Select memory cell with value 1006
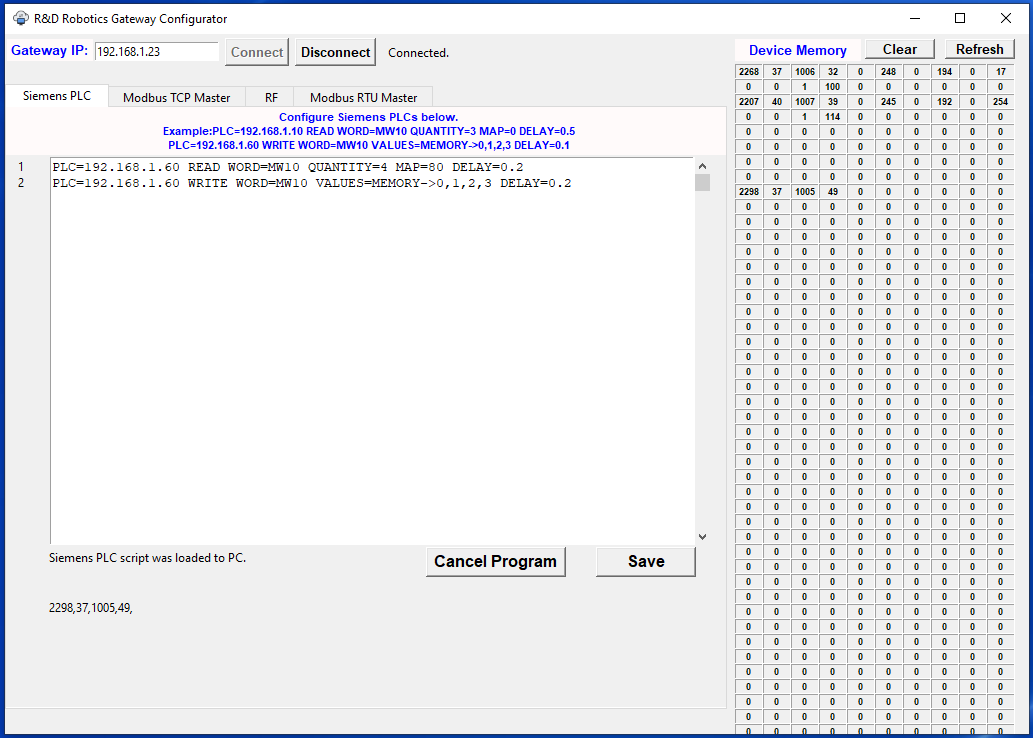Viewport: 1033px width, 738px height. [804, 72]
